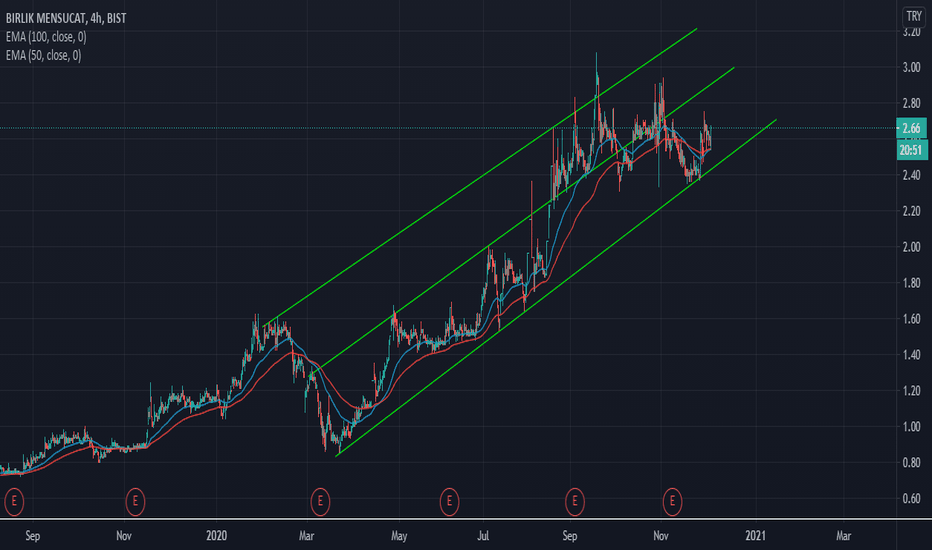Click the 3.00 price axis label
The width and height of the screenshot is (932, 550).
click(x=911, y=68)
